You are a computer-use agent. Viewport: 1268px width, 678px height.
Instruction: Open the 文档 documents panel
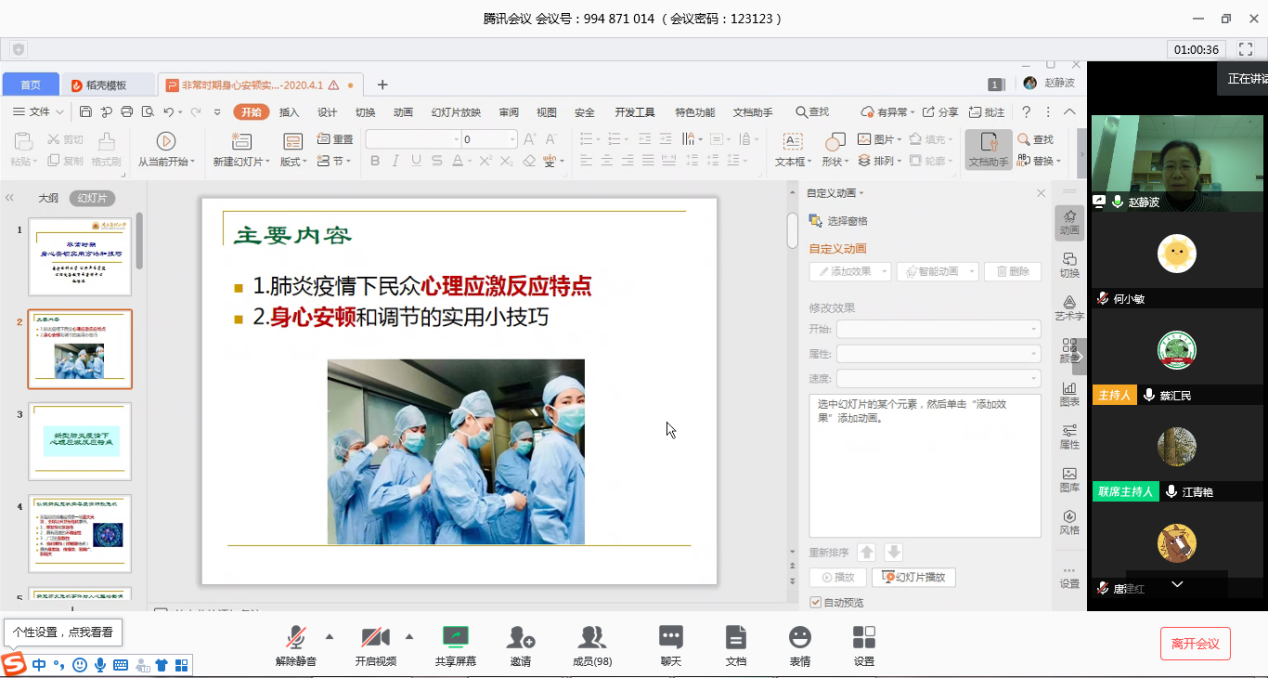[x=736, y=647]
